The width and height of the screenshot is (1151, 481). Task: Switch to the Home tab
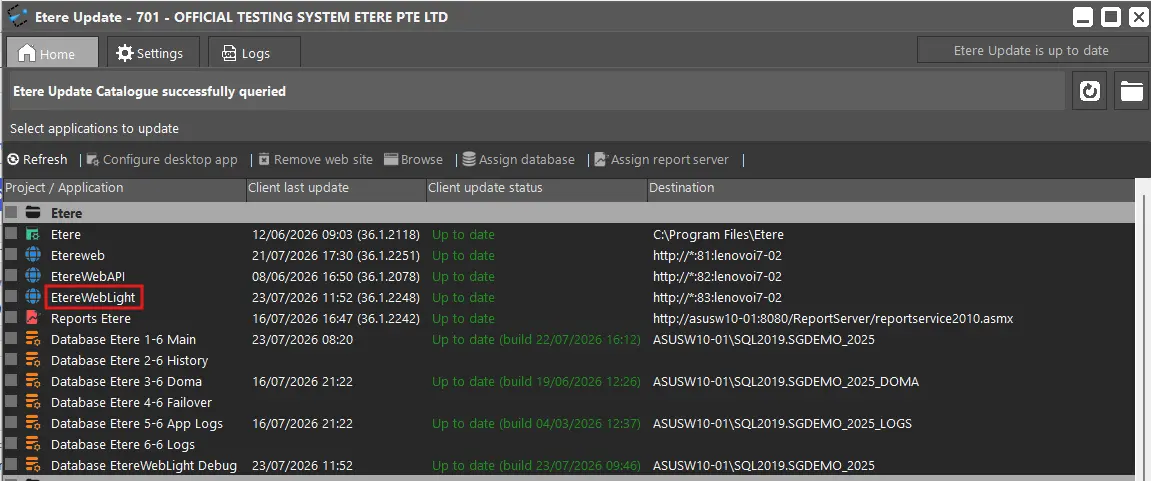click(52, 53)
